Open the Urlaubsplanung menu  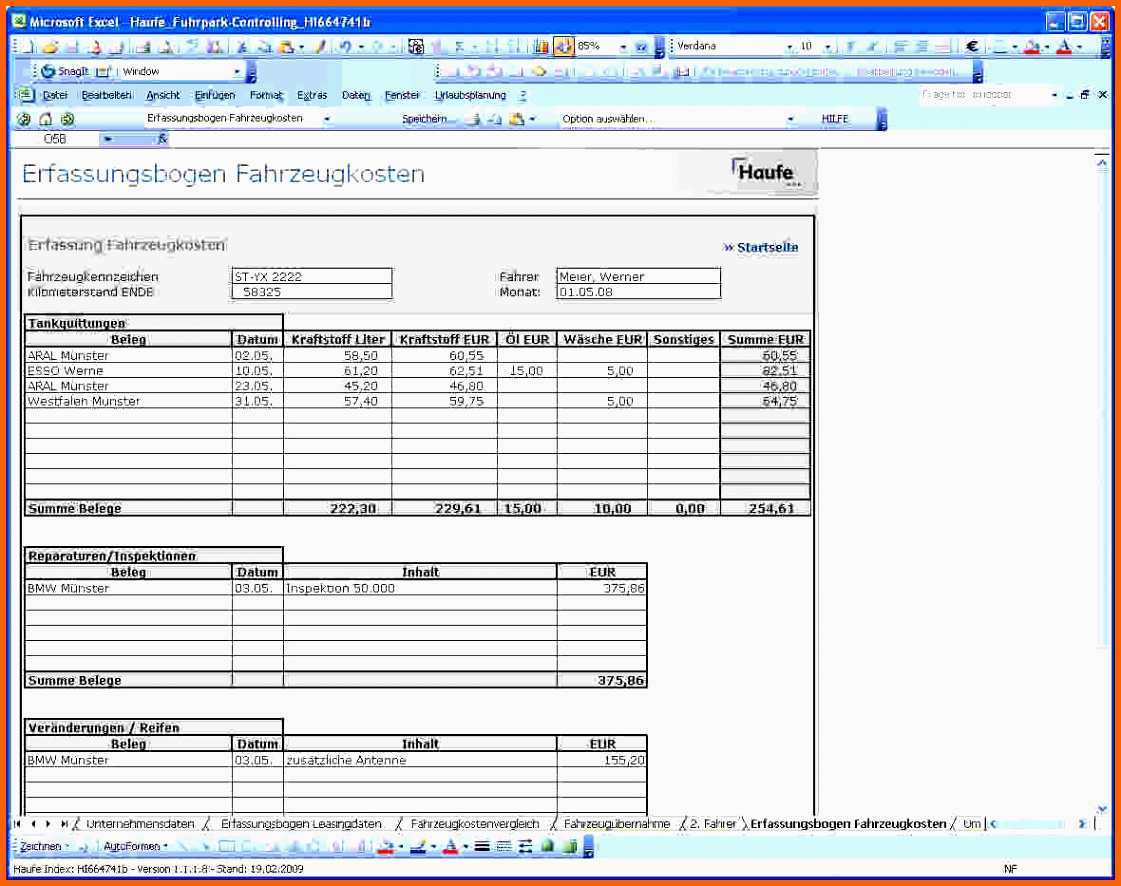coord(470,95)
